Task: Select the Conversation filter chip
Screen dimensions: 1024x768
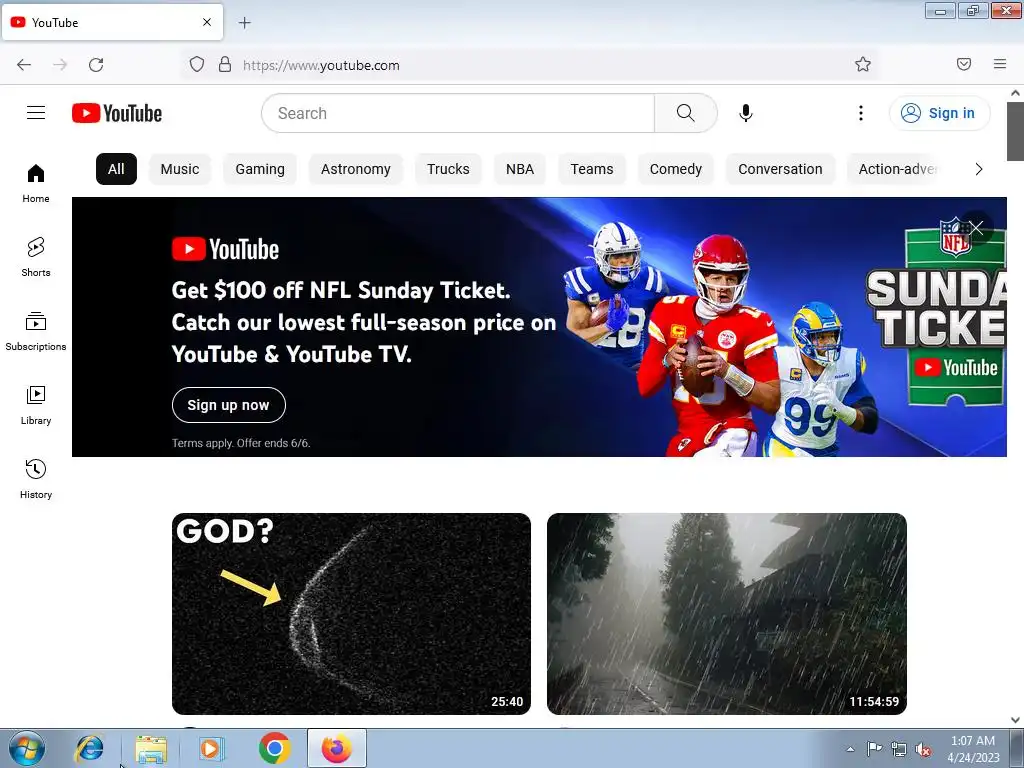Action: click(x=780, y=169)
